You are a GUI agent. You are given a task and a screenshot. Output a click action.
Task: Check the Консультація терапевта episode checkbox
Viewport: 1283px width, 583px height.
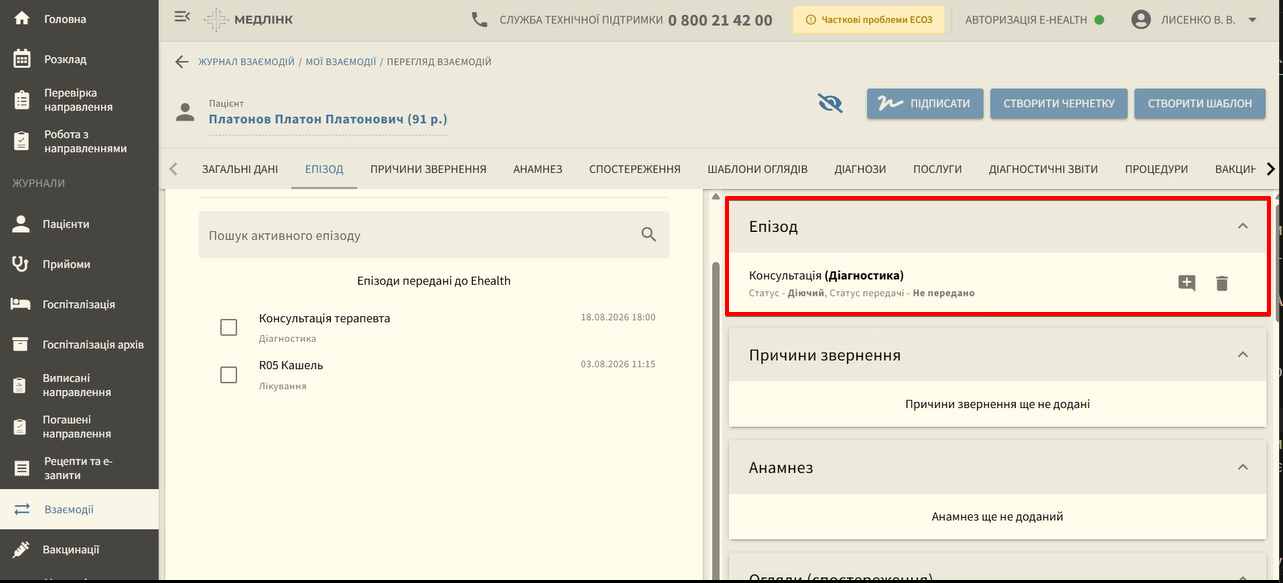point(228,327)
